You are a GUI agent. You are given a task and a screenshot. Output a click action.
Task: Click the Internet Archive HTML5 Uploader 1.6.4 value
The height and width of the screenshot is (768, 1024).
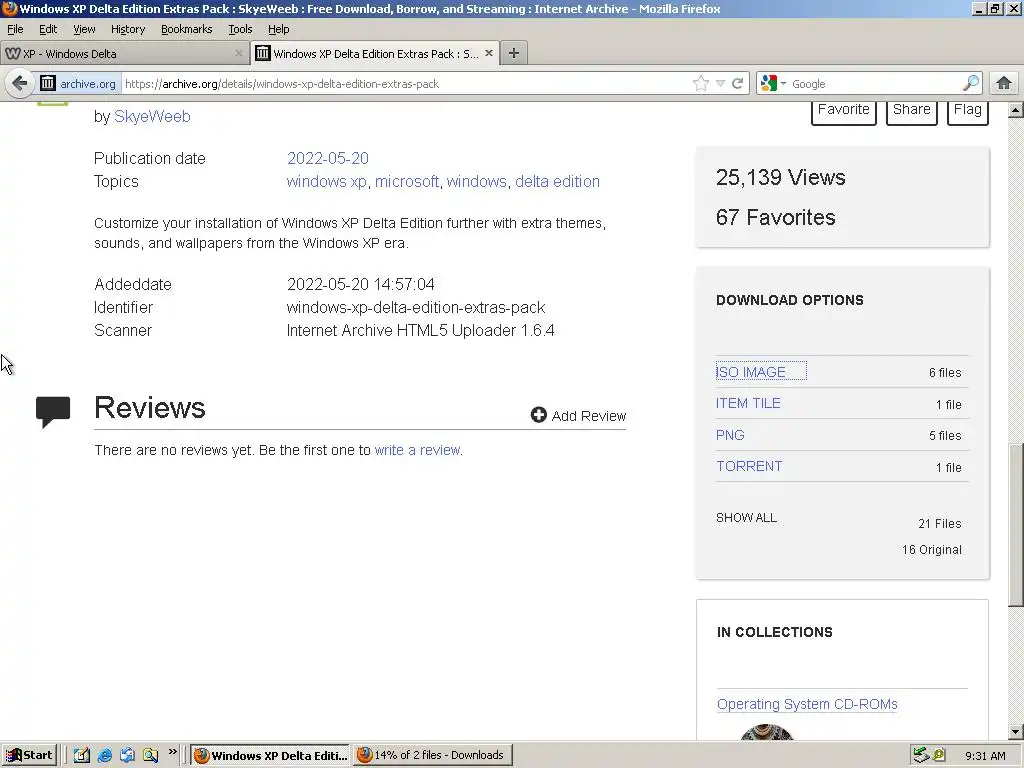pyautogui.click(x=421, y=330)
